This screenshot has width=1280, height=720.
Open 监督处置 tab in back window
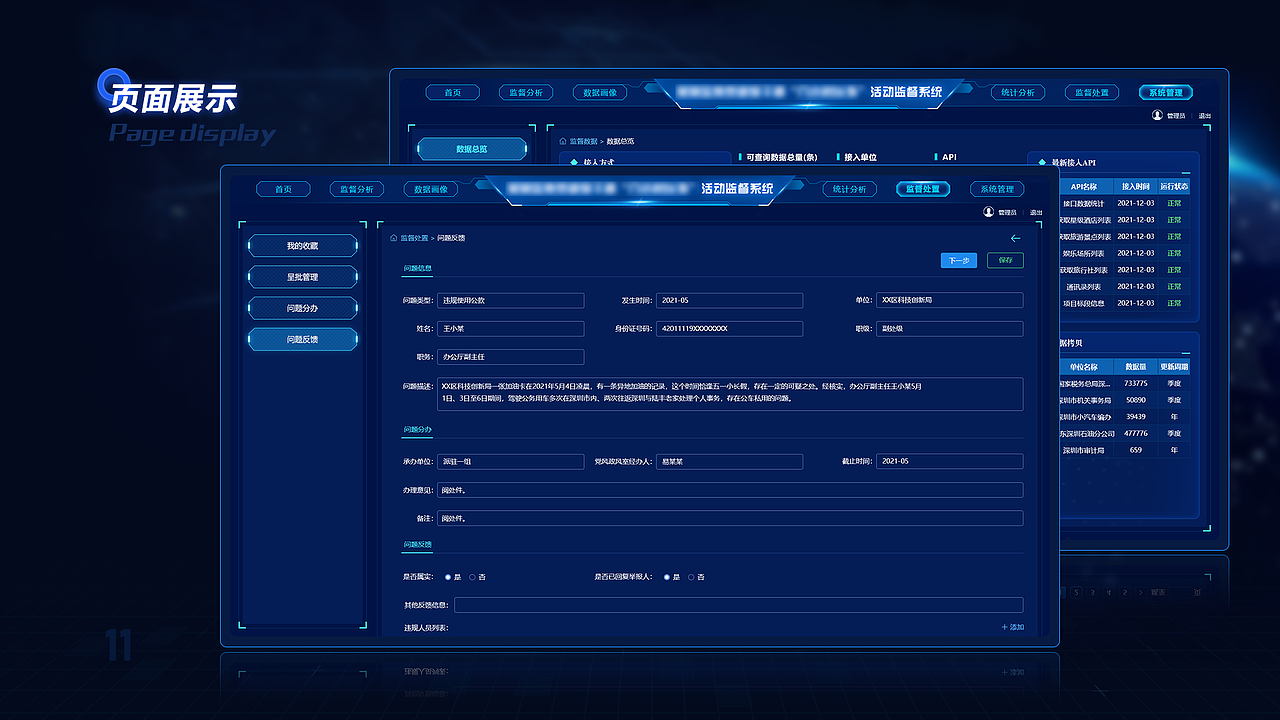click(x=1092, y=92)
